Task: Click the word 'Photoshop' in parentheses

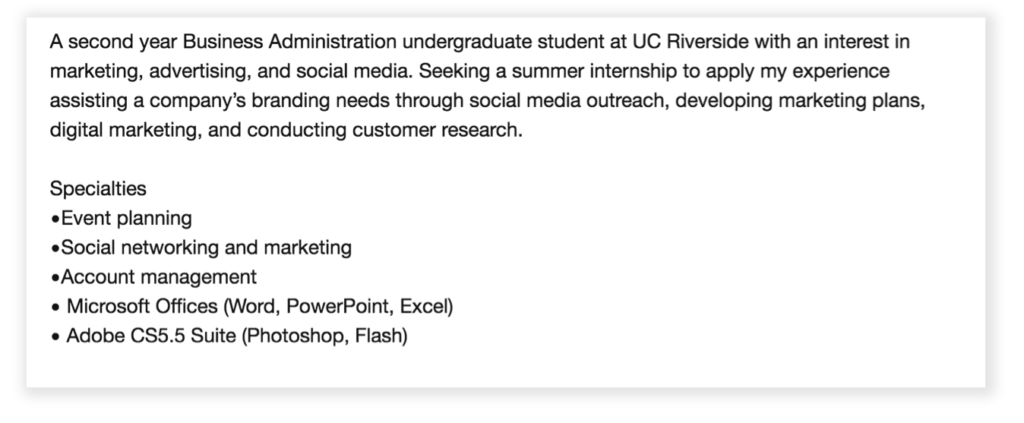Action: [298, 336]
